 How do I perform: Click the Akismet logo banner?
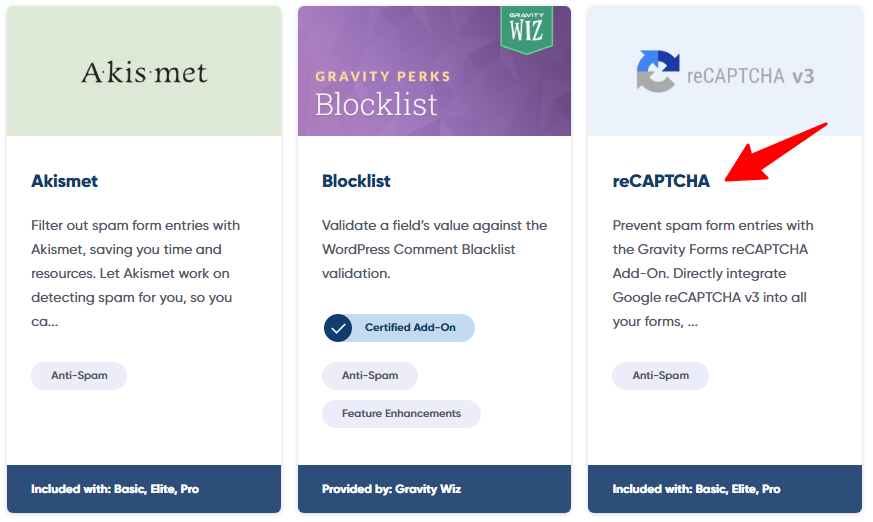(x=144, y=72)
